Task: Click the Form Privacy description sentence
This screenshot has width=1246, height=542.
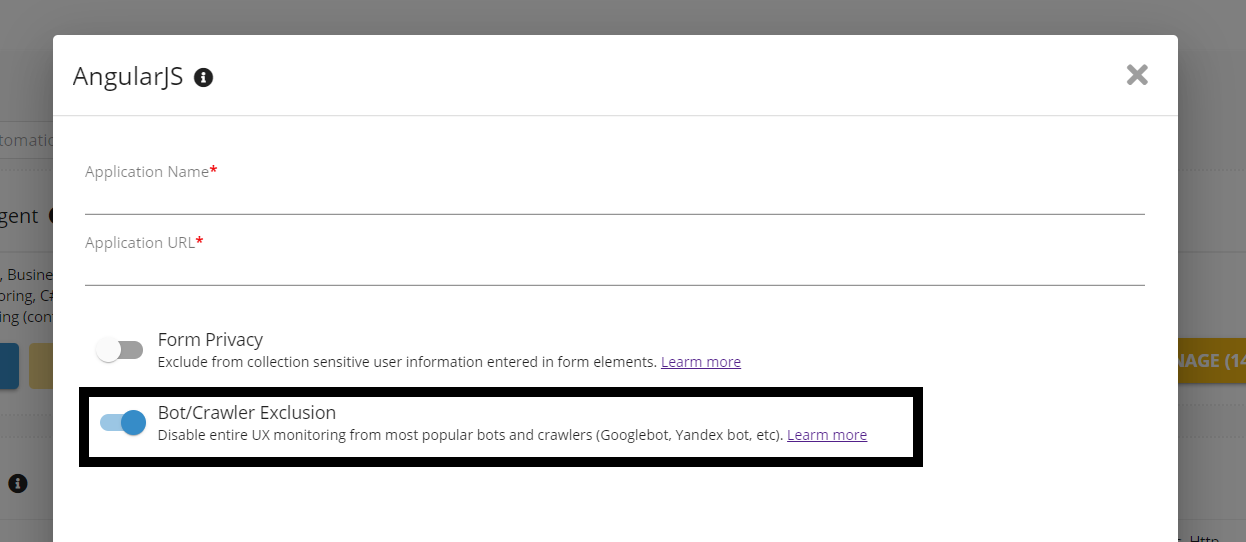Action: 406,362
